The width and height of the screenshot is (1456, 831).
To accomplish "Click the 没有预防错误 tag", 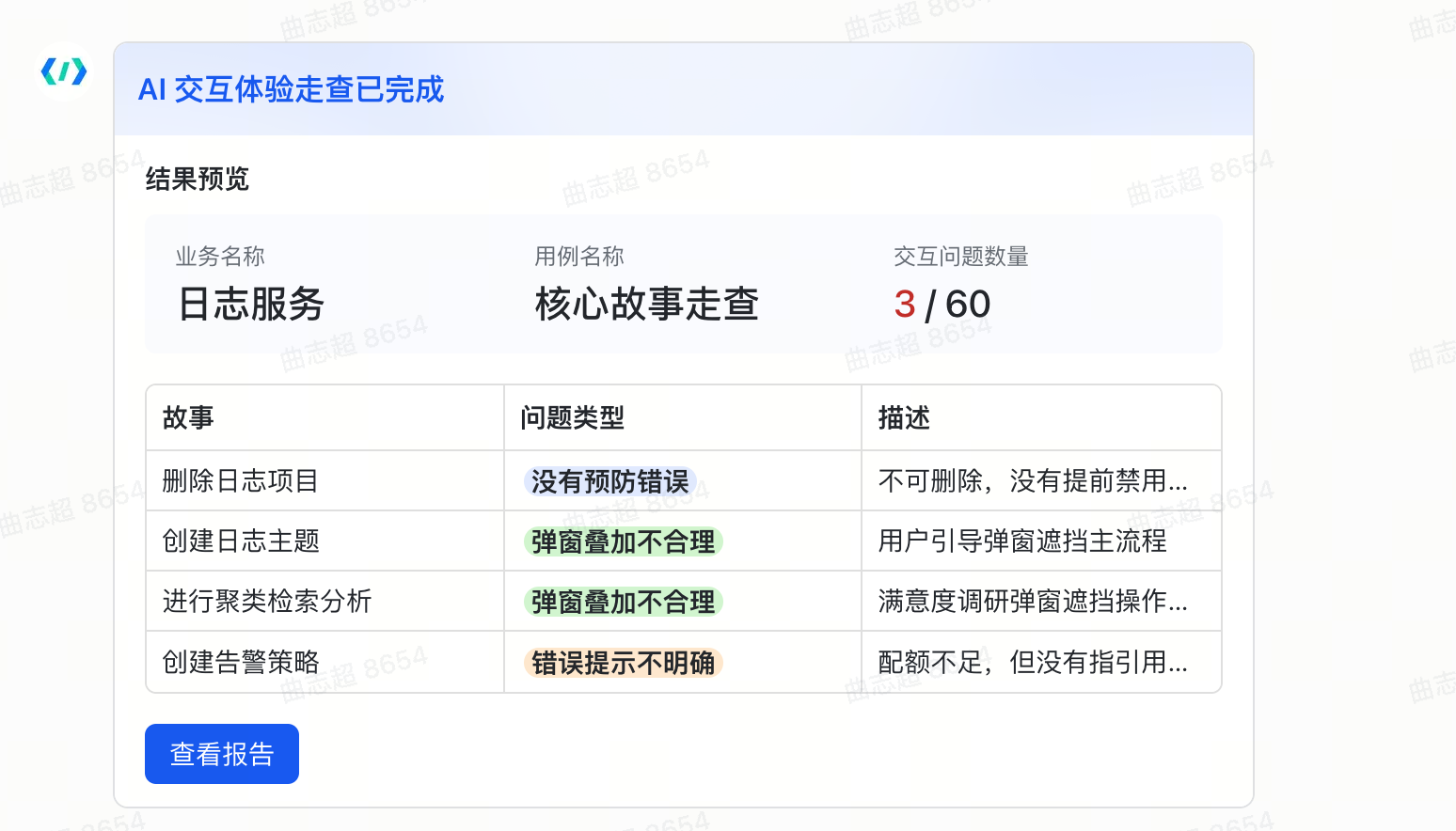I will pyautogui.click(x=610, y=482).
